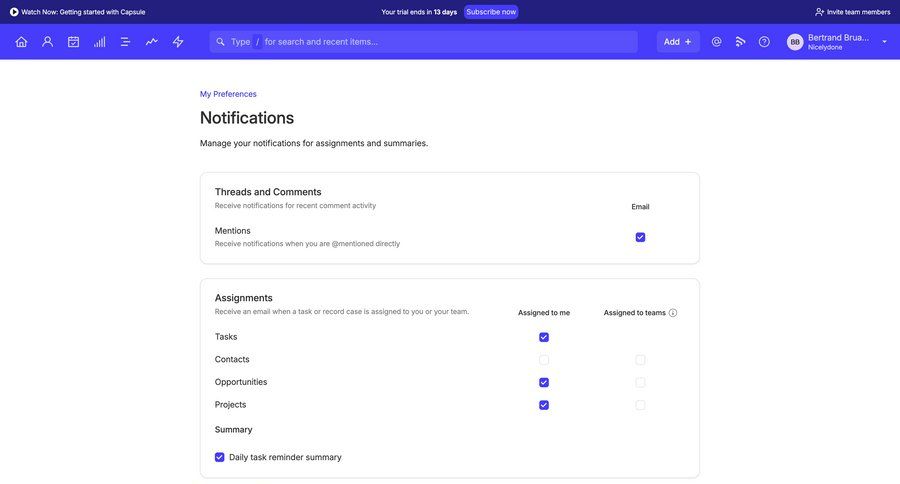
Task: Open the Workflow automation lightning icon
Action: click(178, 42)
